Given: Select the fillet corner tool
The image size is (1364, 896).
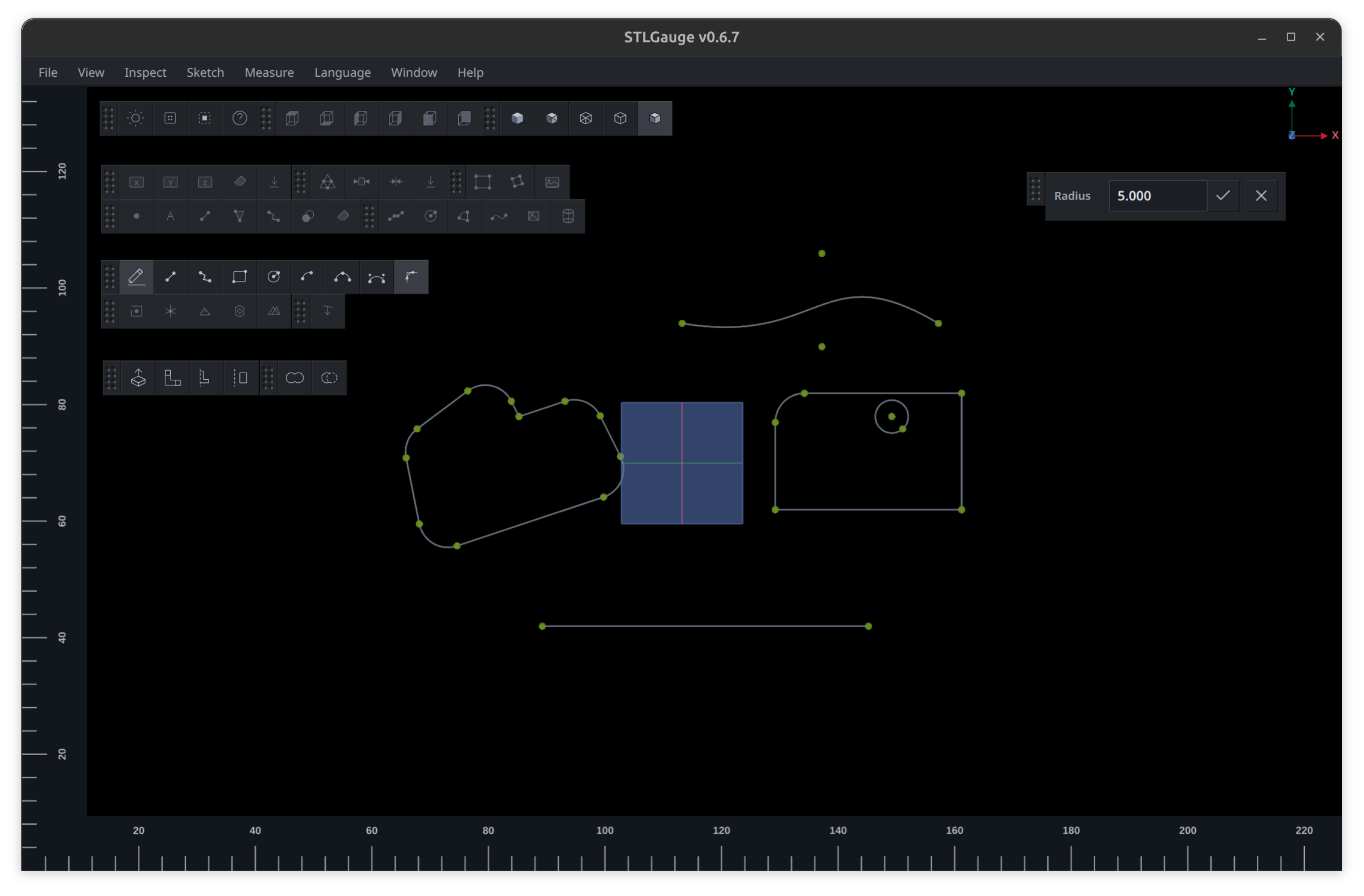Looking at the screenshot, I should (412, 277).
